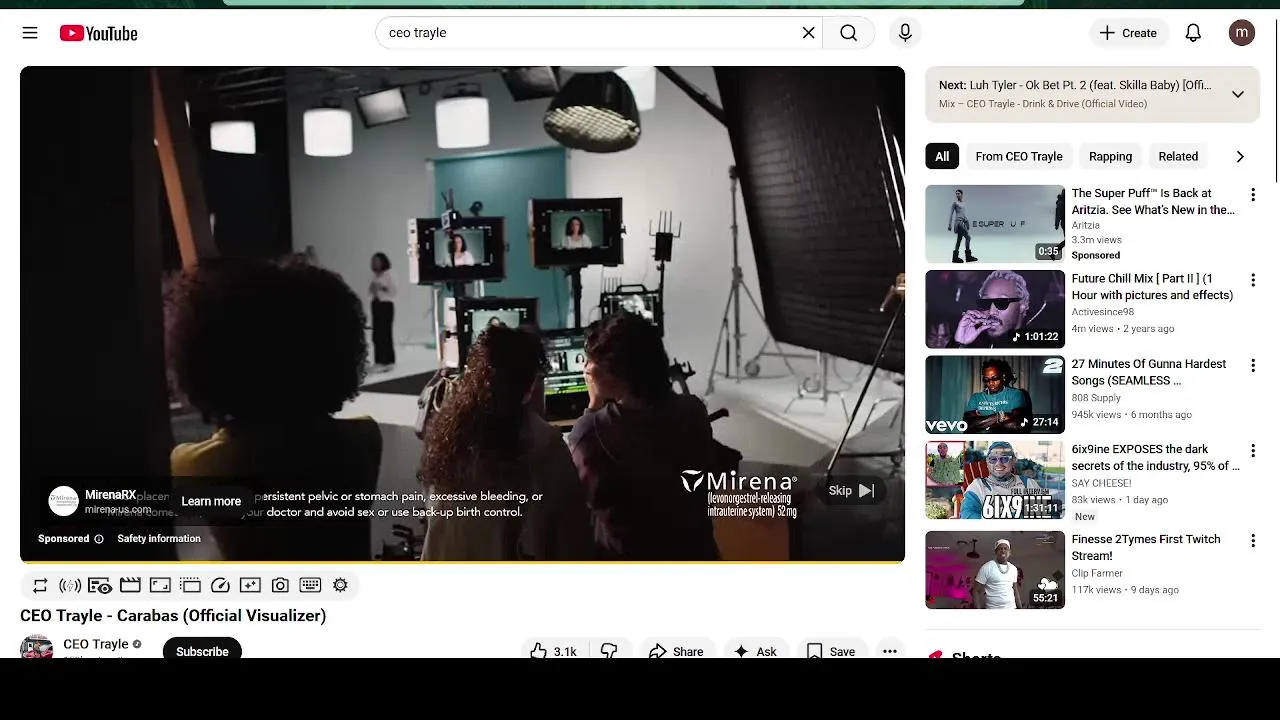Image resolution: width=1280 pixels, height=720 pixels.
Task: Select the From CEO Trayle chip
Action: 1019,156
